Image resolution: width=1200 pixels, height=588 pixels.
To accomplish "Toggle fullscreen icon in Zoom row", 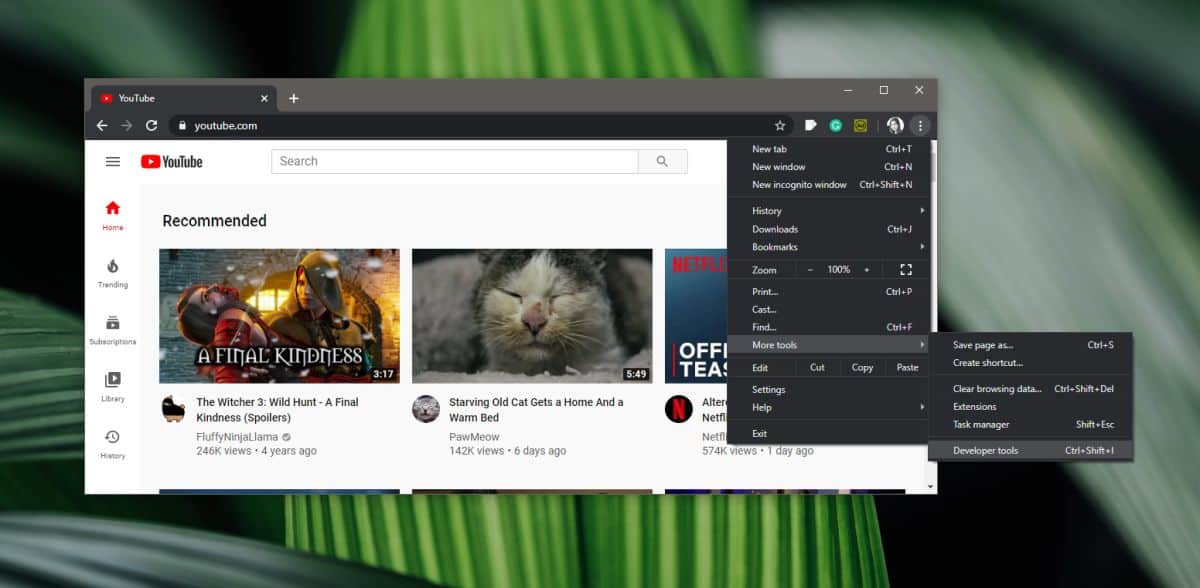I will tap(906, 270).
